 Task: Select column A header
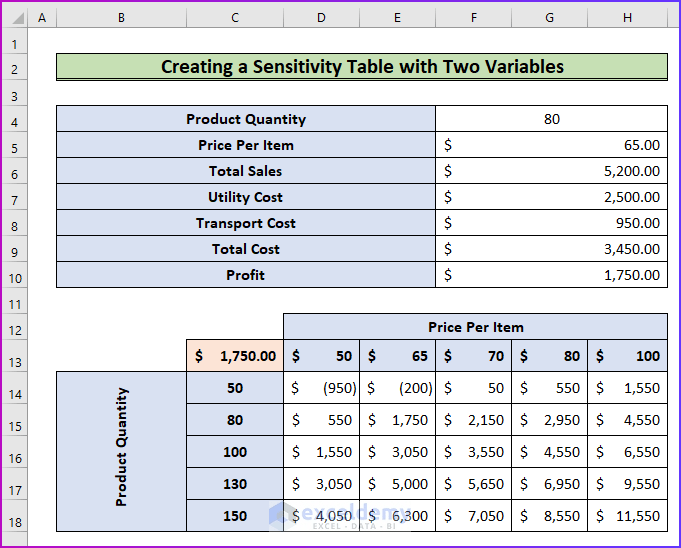[x=42, y=17]
